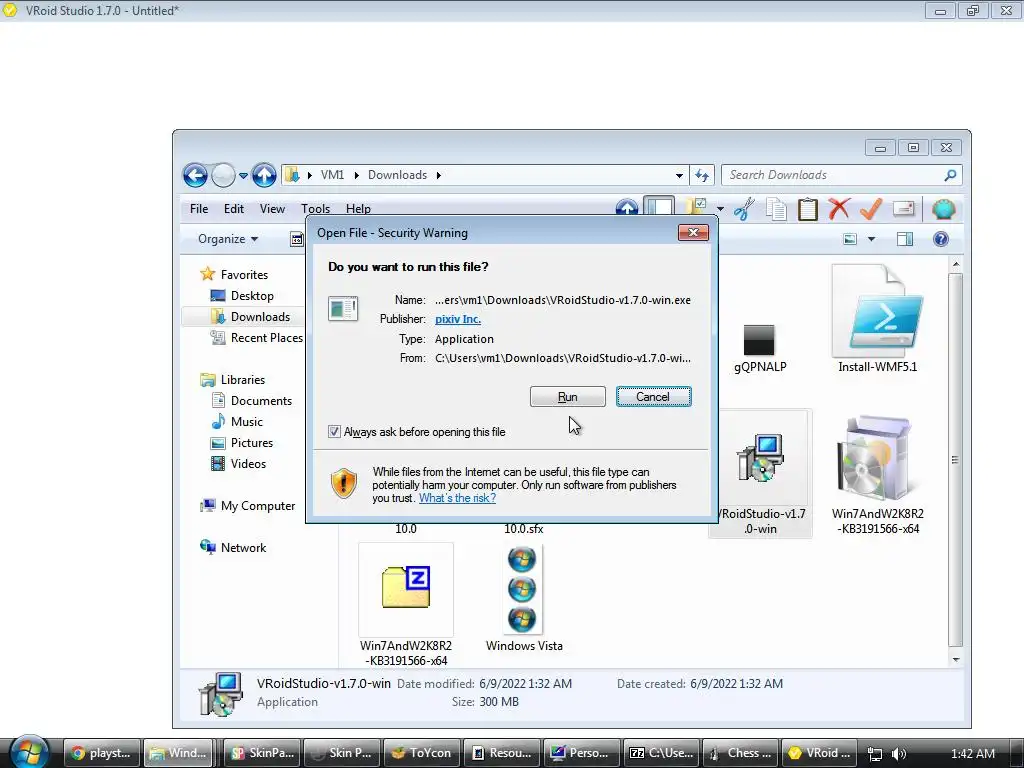Open the What's the risk? link
This screenshot has width=1024, height=768.
(x=457, y=498)
